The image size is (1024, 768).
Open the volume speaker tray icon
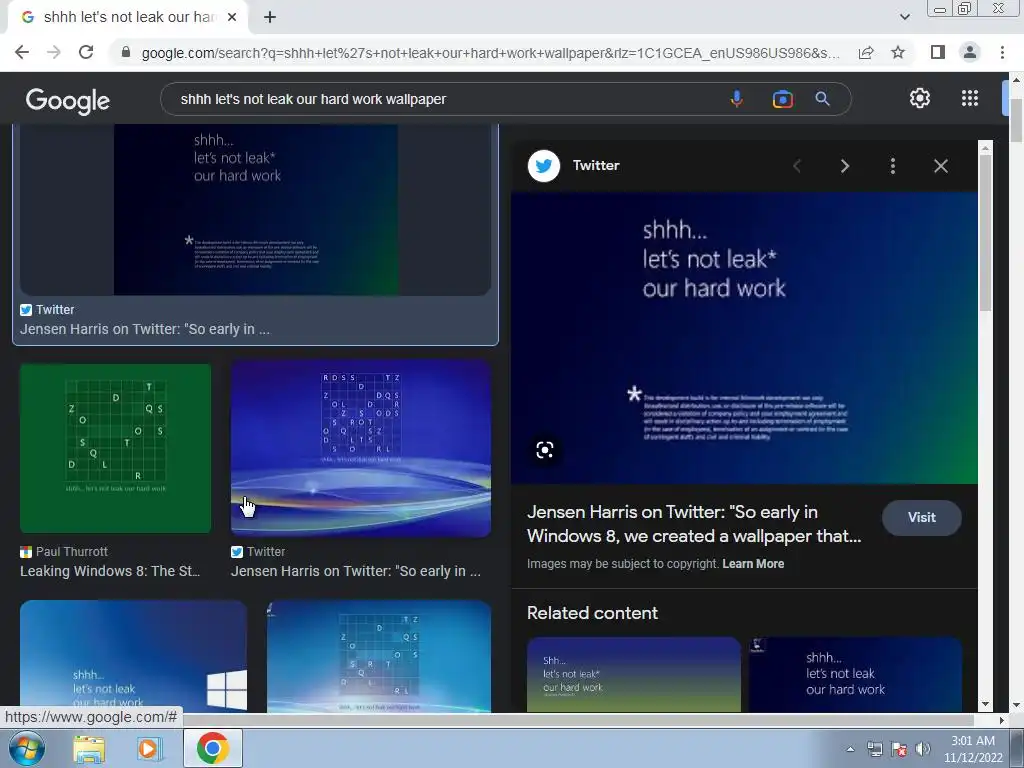(x=922, y=749)
